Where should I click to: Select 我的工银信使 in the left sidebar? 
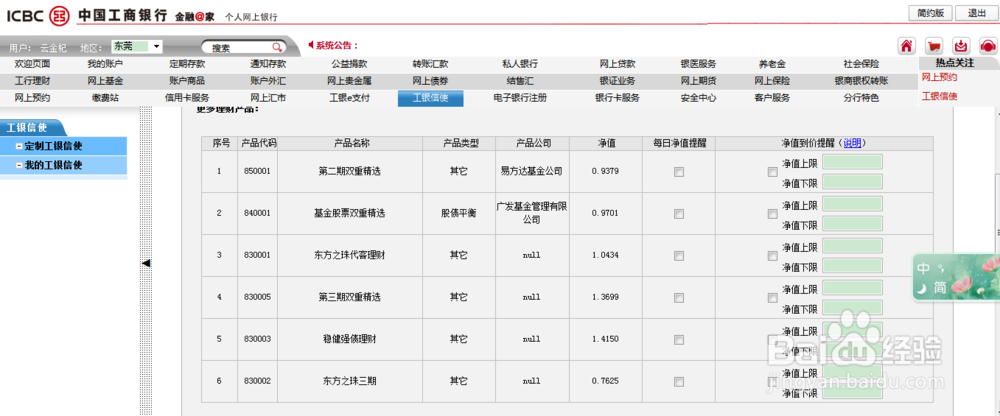(53, 165)
